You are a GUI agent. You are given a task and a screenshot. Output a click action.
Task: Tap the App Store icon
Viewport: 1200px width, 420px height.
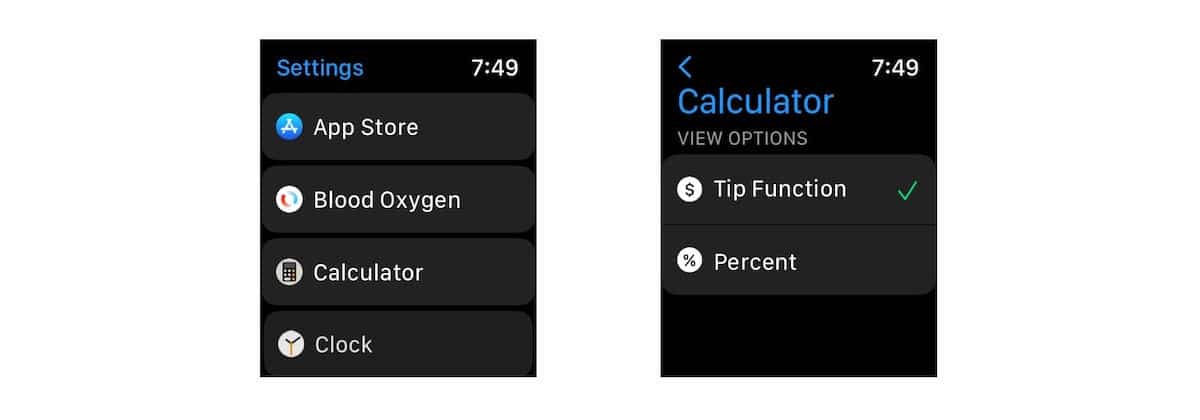(x=290, y=127)
